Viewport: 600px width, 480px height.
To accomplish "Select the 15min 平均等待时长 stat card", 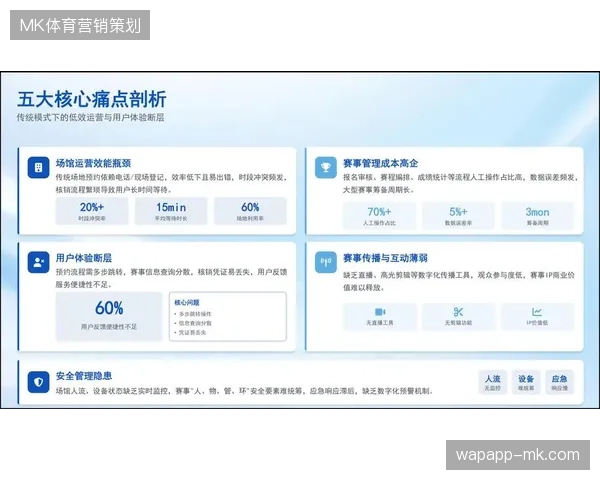I will (x=171, y=211).
